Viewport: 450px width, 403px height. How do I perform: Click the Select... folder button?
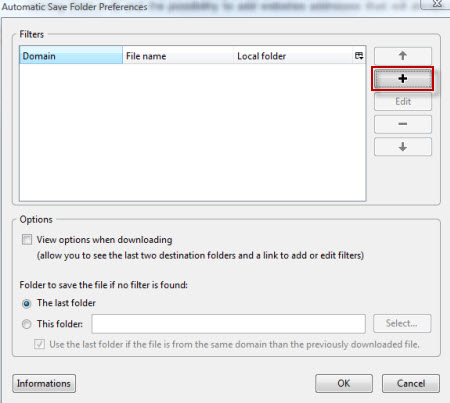click(402, 323)
